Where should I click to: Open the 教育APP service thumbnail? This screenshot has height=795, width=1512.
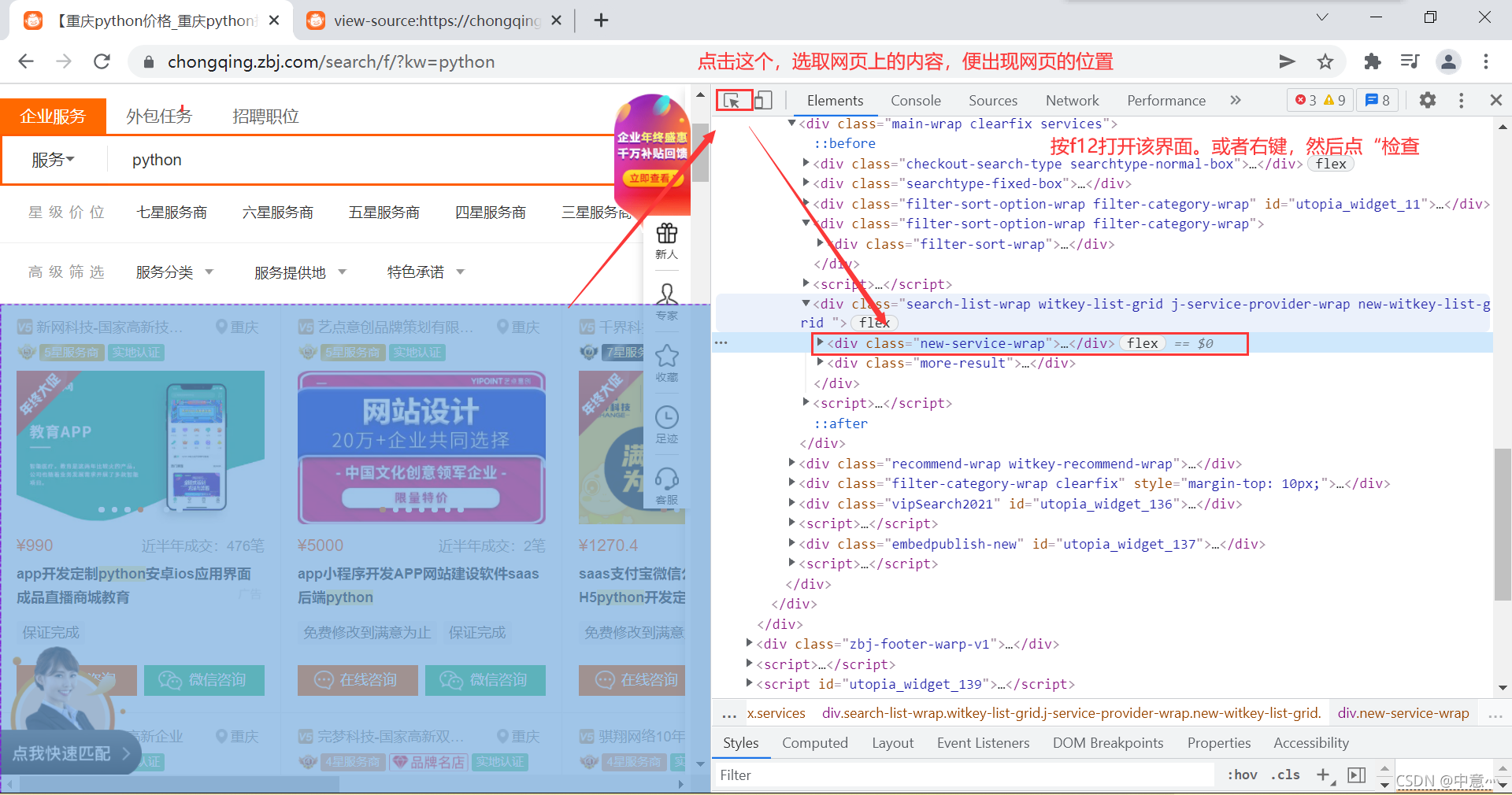[x=140, y=448]
